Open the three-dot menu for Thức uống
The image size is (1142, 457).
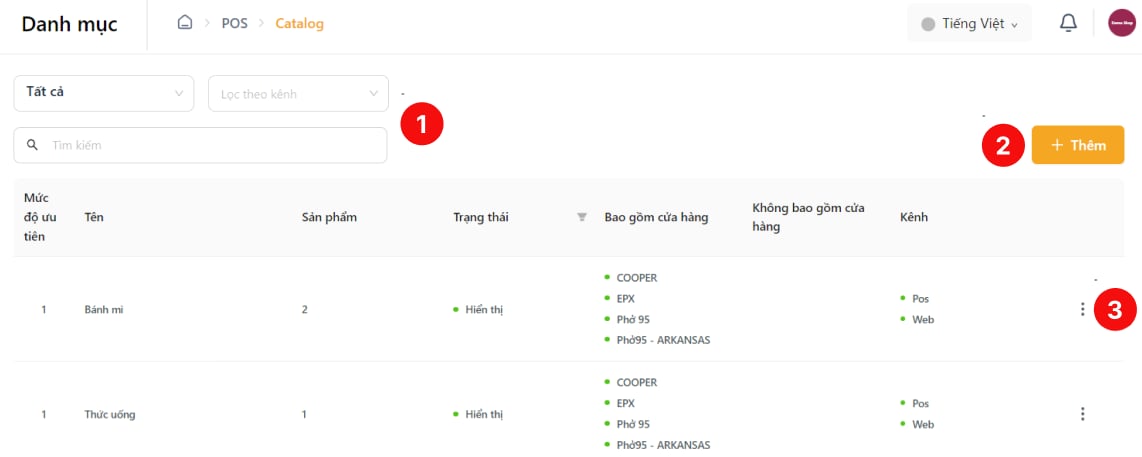(1082, 414)
